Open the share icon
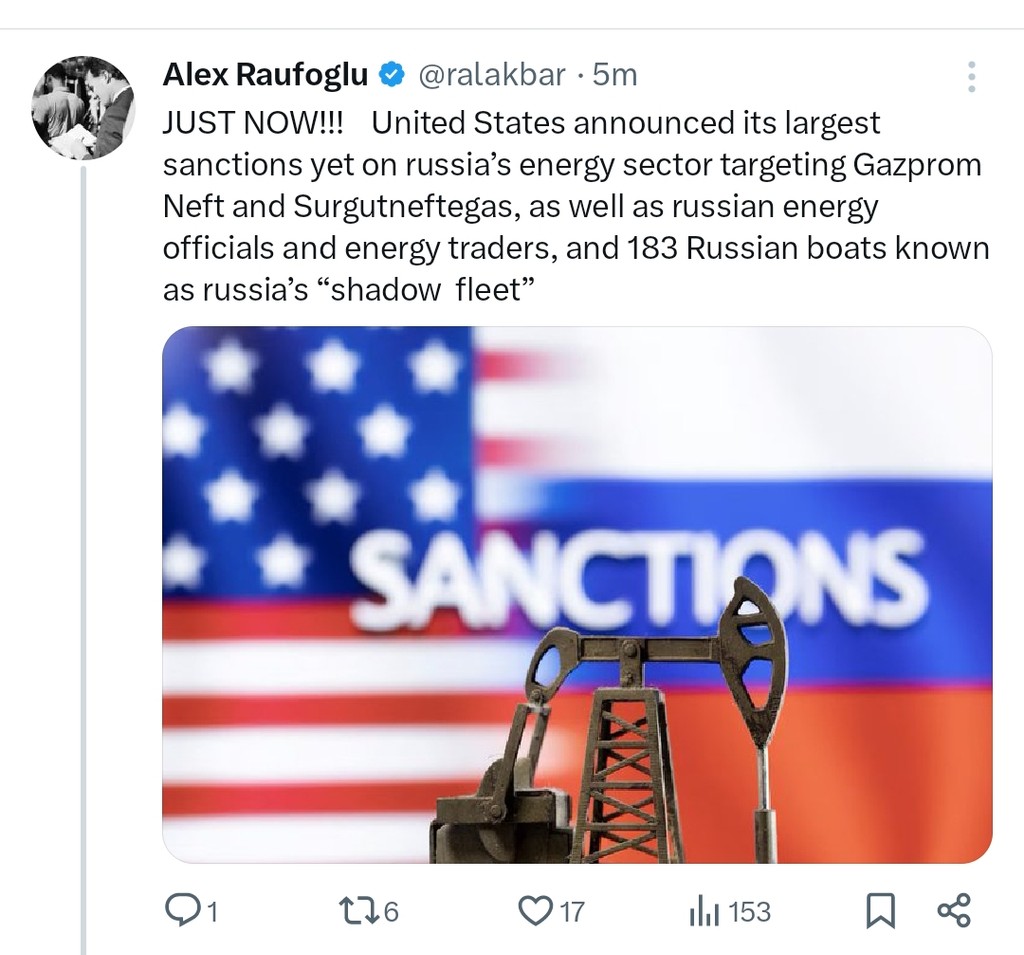 pyautogui.click(x=953, y=909)
